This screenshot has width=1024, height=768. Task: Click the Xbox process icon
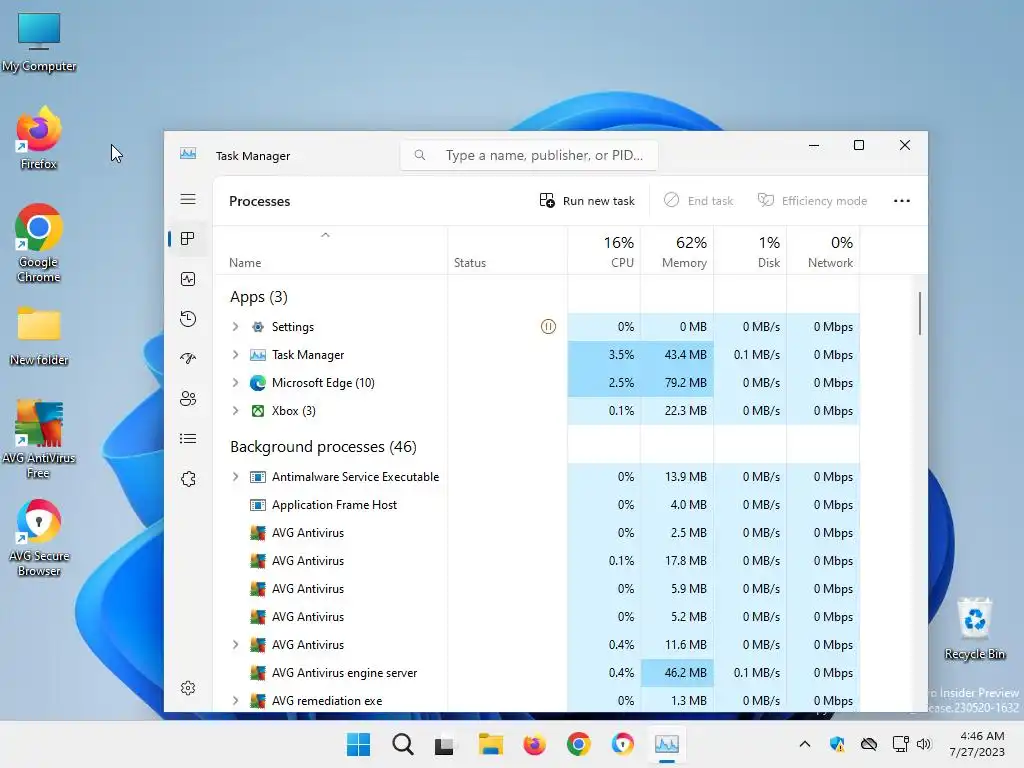coord(258,411)
